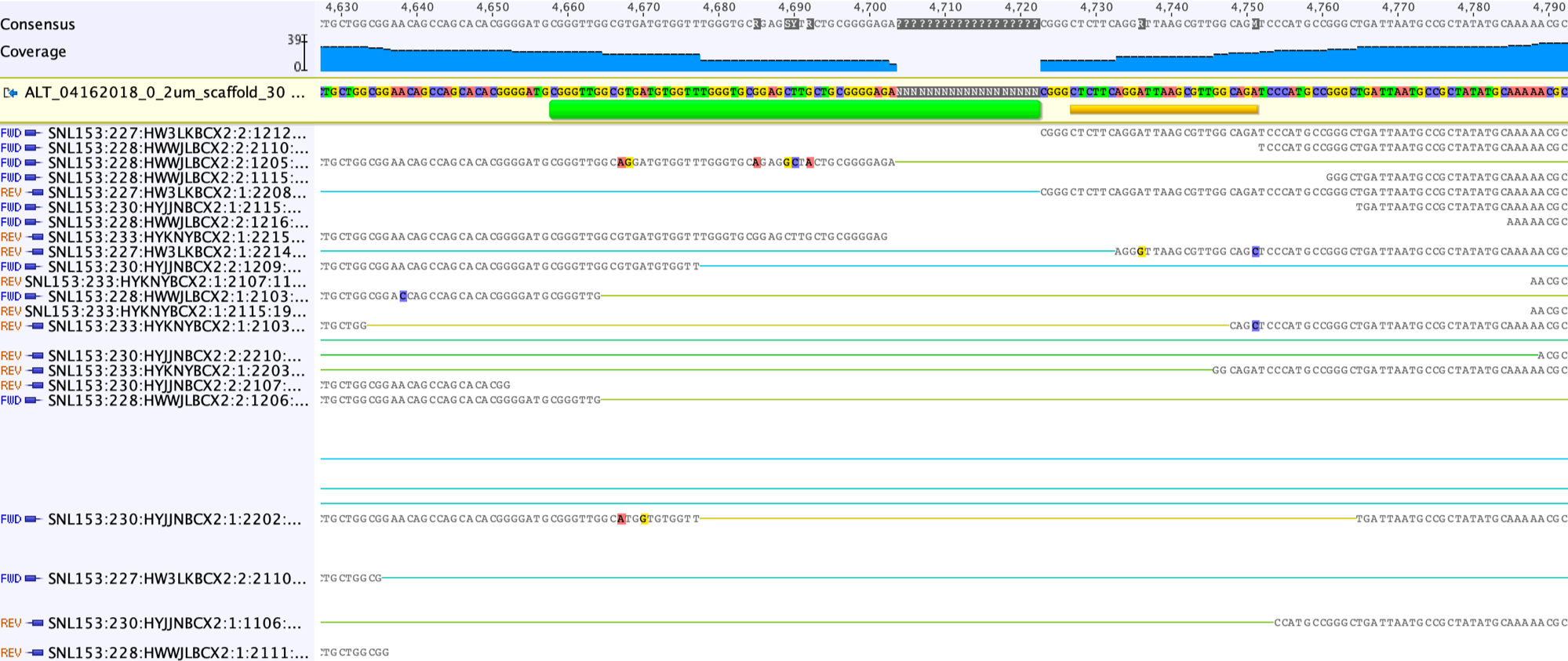Click REV icon of SNL153:233:HYKNYBCX2:1:2203
The width and height of the screenshot is (1568, 661).
coord(35,371)
